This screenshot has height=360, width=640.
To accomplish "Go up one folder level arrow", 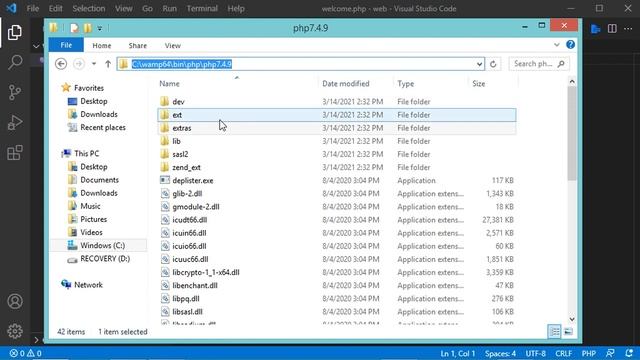I will pyautogui.click(x=108, y=64).
